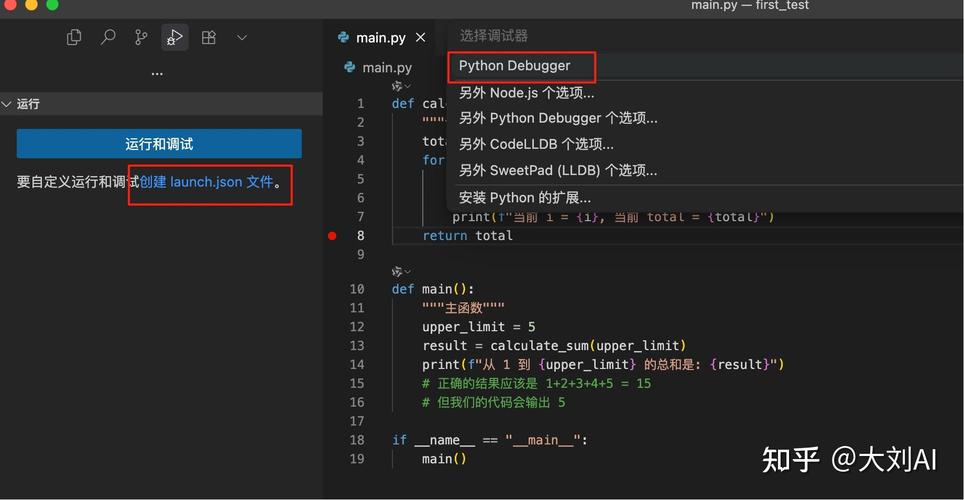This screenshot has height=500, width=964.
Task: Open code lens icon above def main
Action: click(x=401, y=271)
